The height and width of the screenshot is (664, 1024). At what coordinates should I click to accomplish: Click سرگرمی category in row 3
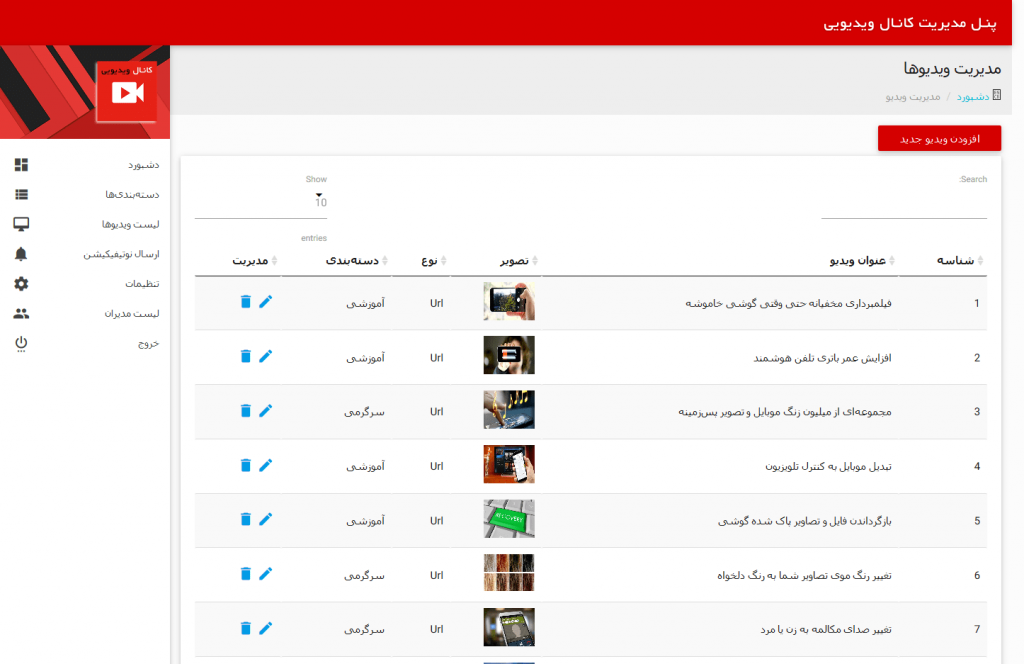[364, 412]
